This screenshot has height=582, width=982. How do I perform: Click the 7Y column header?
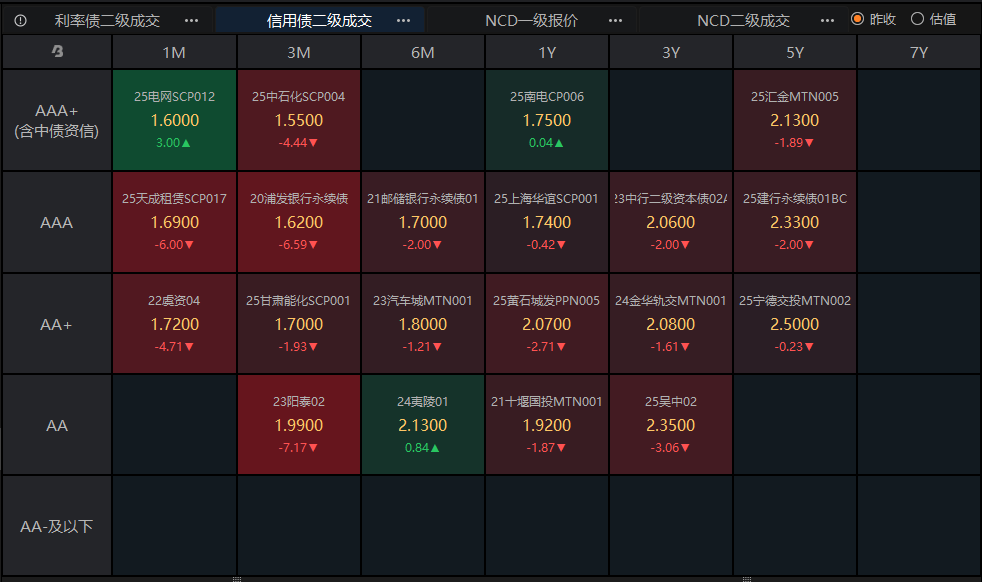(x=919, y=53)
